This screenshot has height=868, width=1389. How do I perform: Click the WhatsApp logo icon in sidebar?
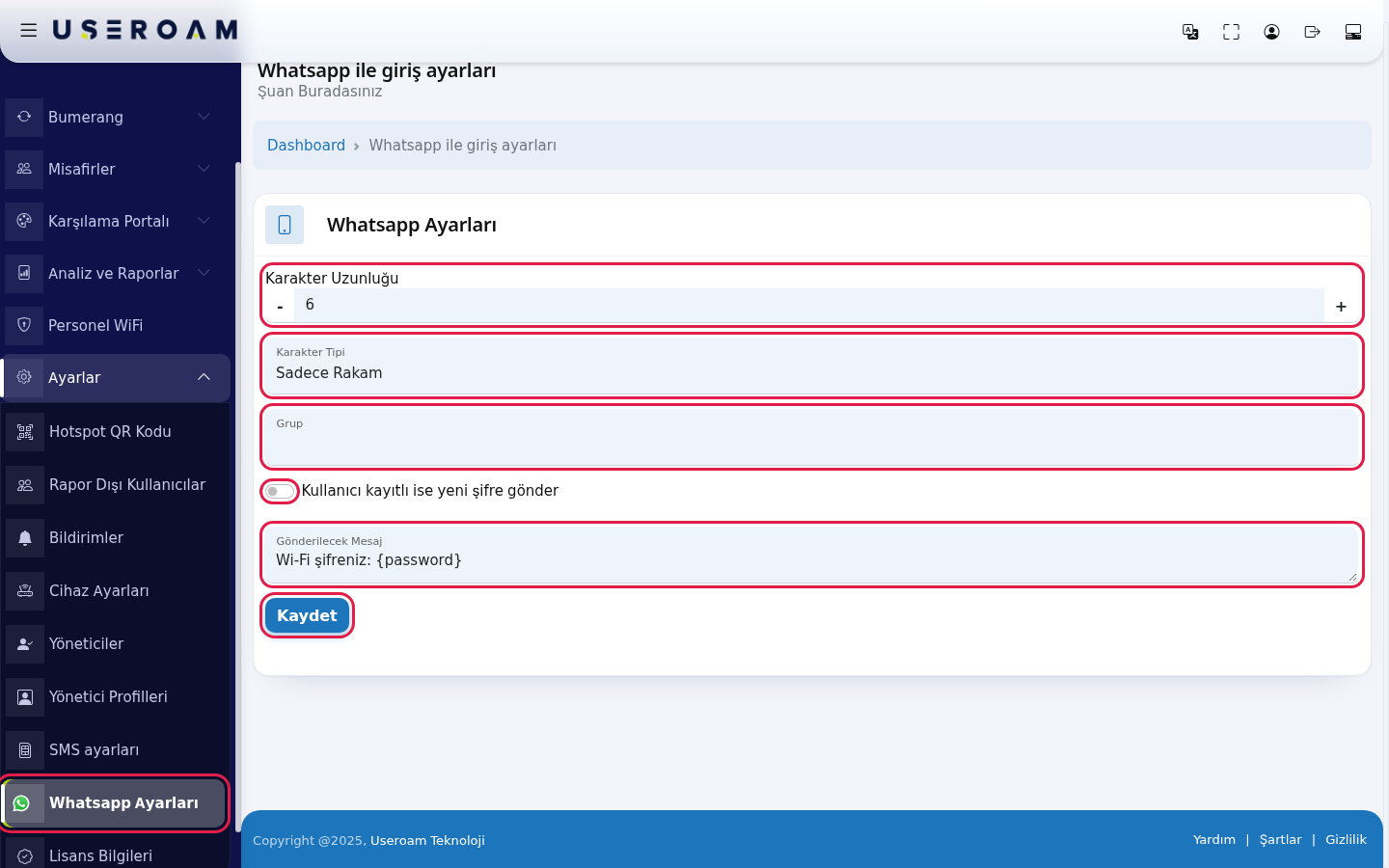pos(22,803)
